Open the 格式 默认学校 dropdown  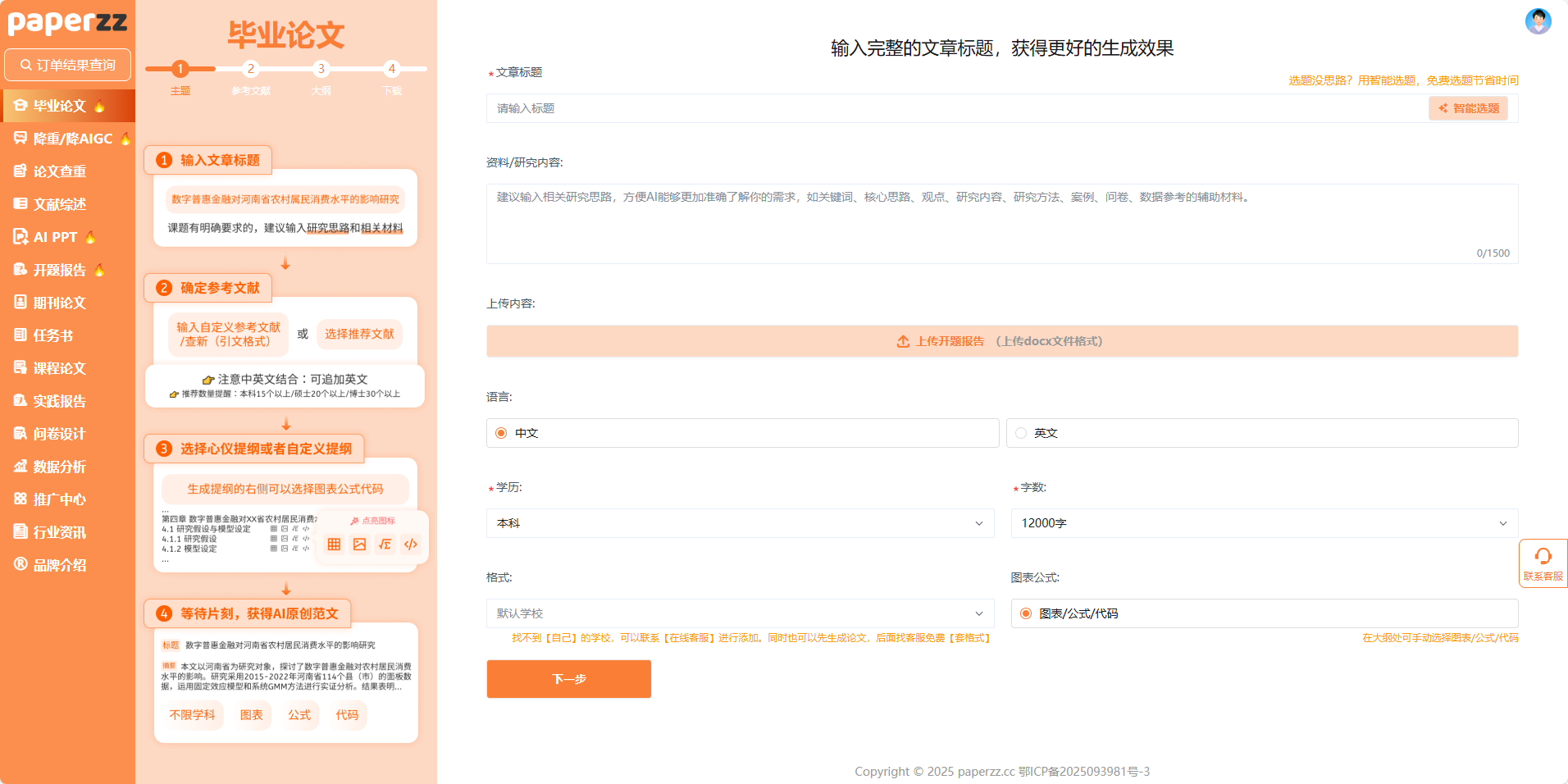(740, 613)
